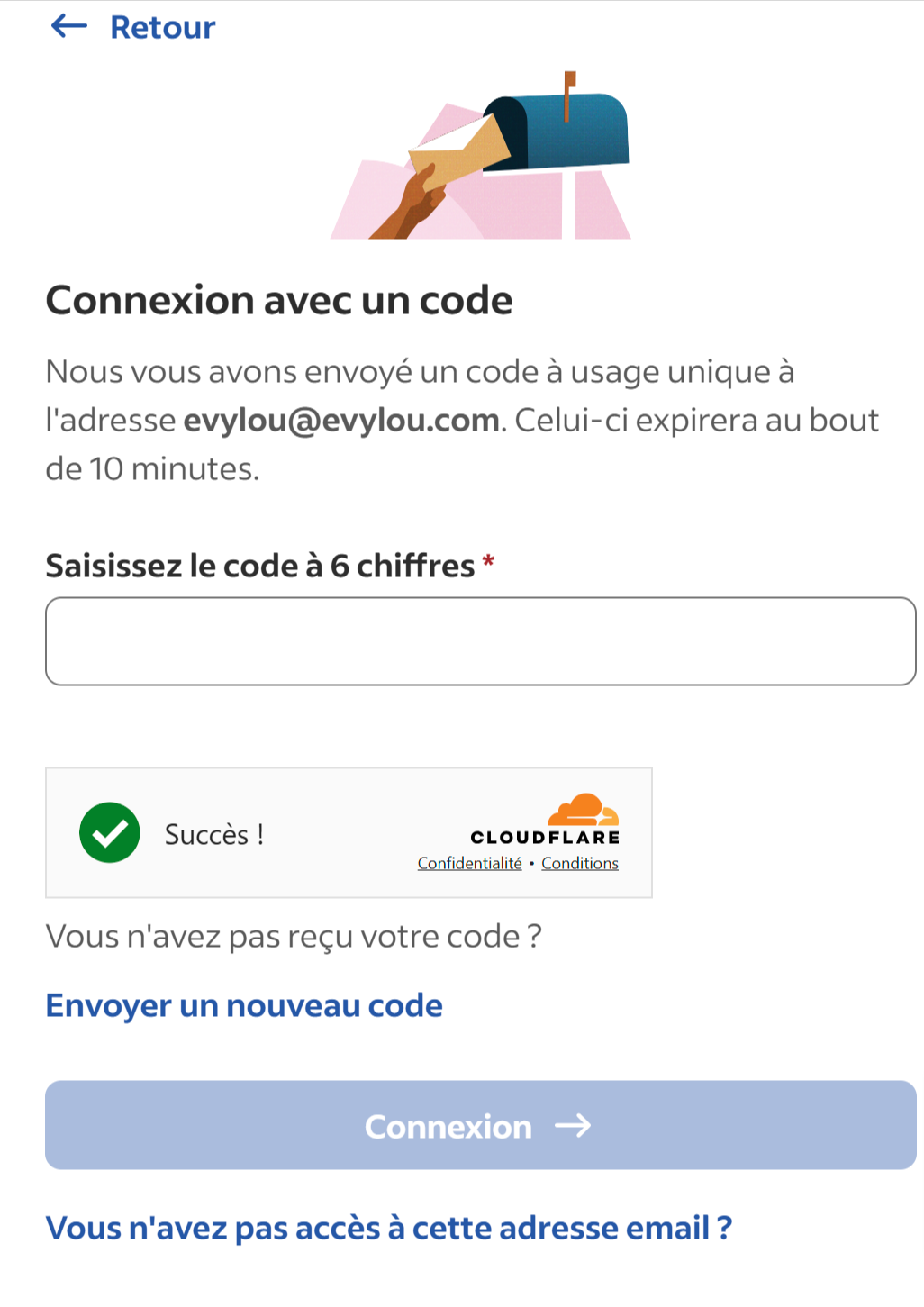The image size is (924, 1307).
Task: Click the arrow icon inside Connexion button
Action: click(x=573, y=1126)
